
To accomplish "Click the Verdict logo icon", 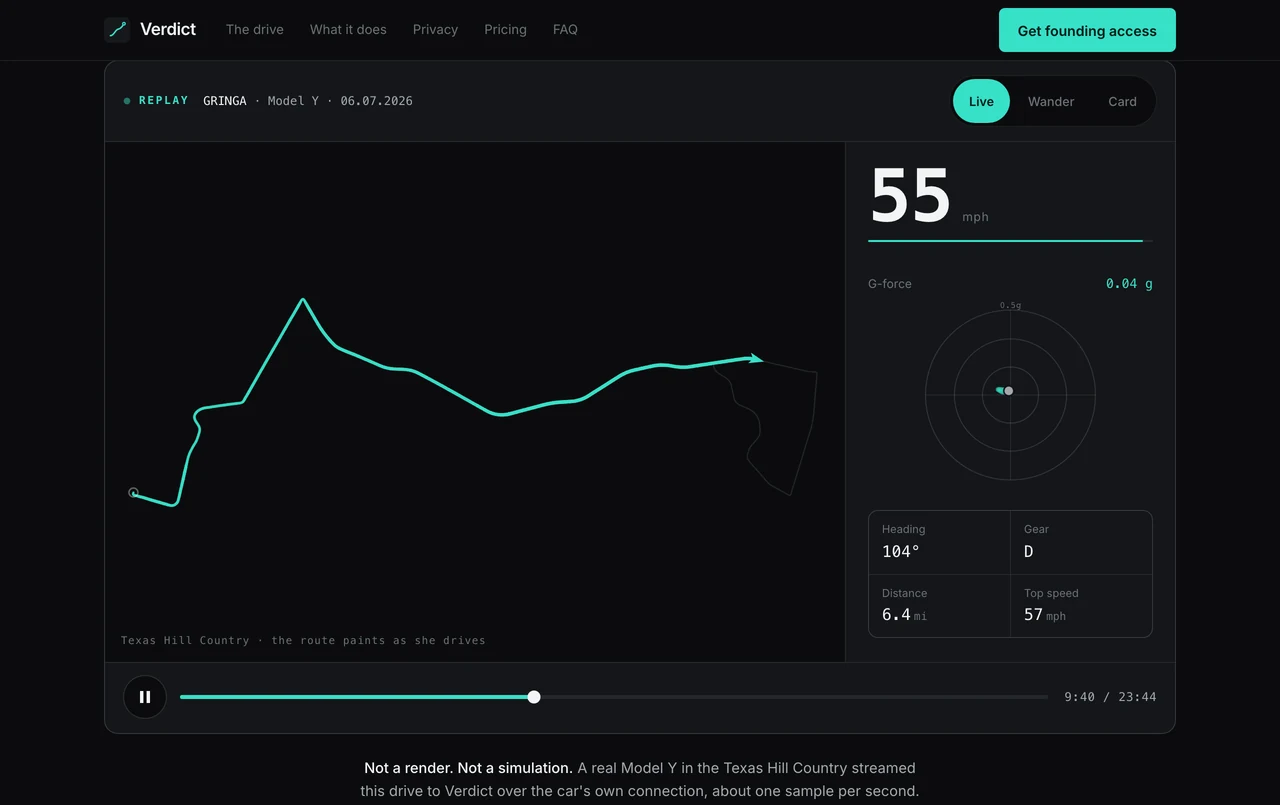I will click(x=117, y=29).
